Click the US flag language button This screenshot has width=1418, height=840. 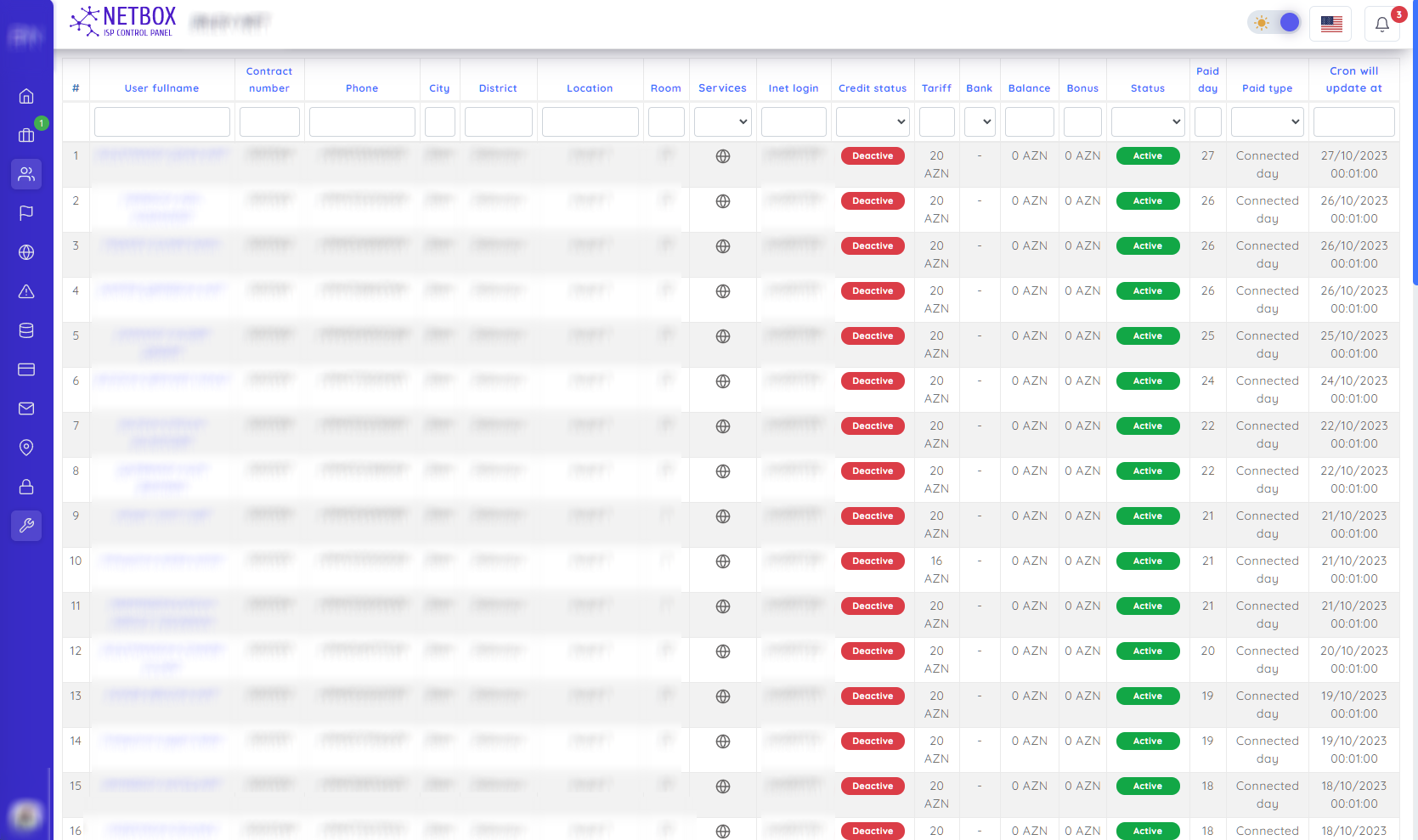click(1331, 24)
